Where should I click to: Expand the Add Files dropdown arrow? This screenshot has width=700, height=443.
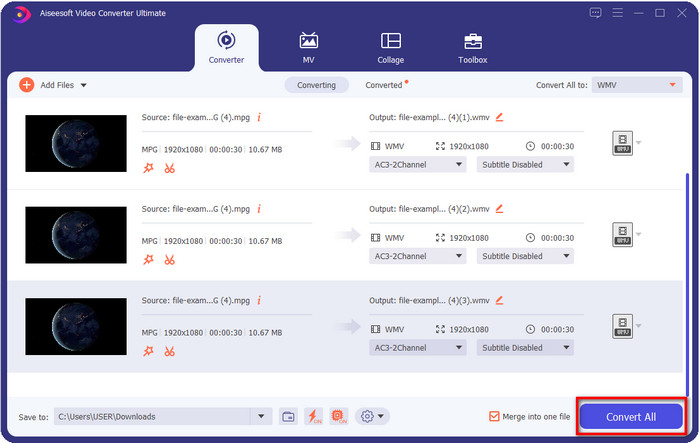pos(83,85)
